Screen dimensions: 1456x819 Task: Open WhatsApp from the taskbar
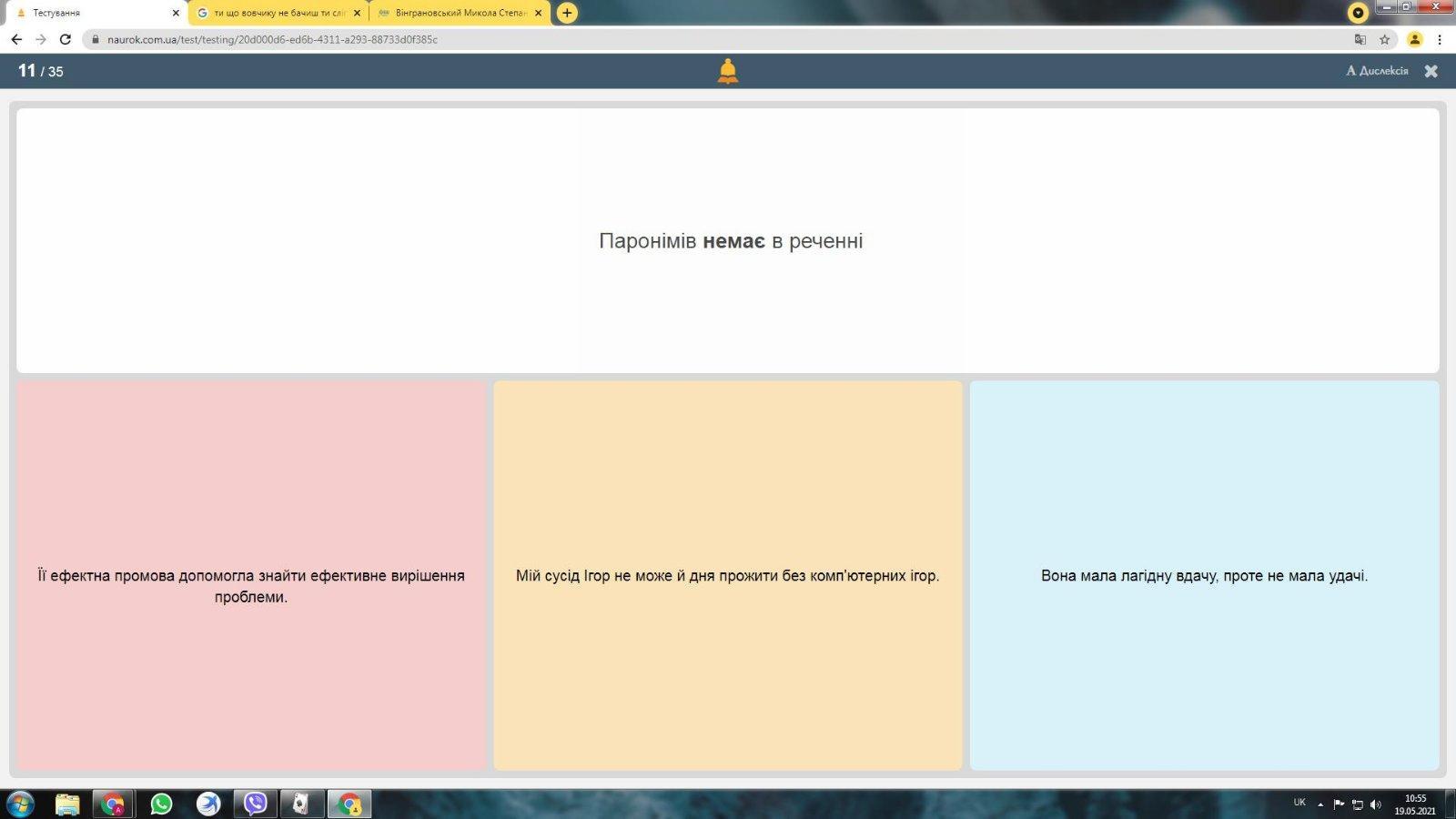tap(161, 804)
